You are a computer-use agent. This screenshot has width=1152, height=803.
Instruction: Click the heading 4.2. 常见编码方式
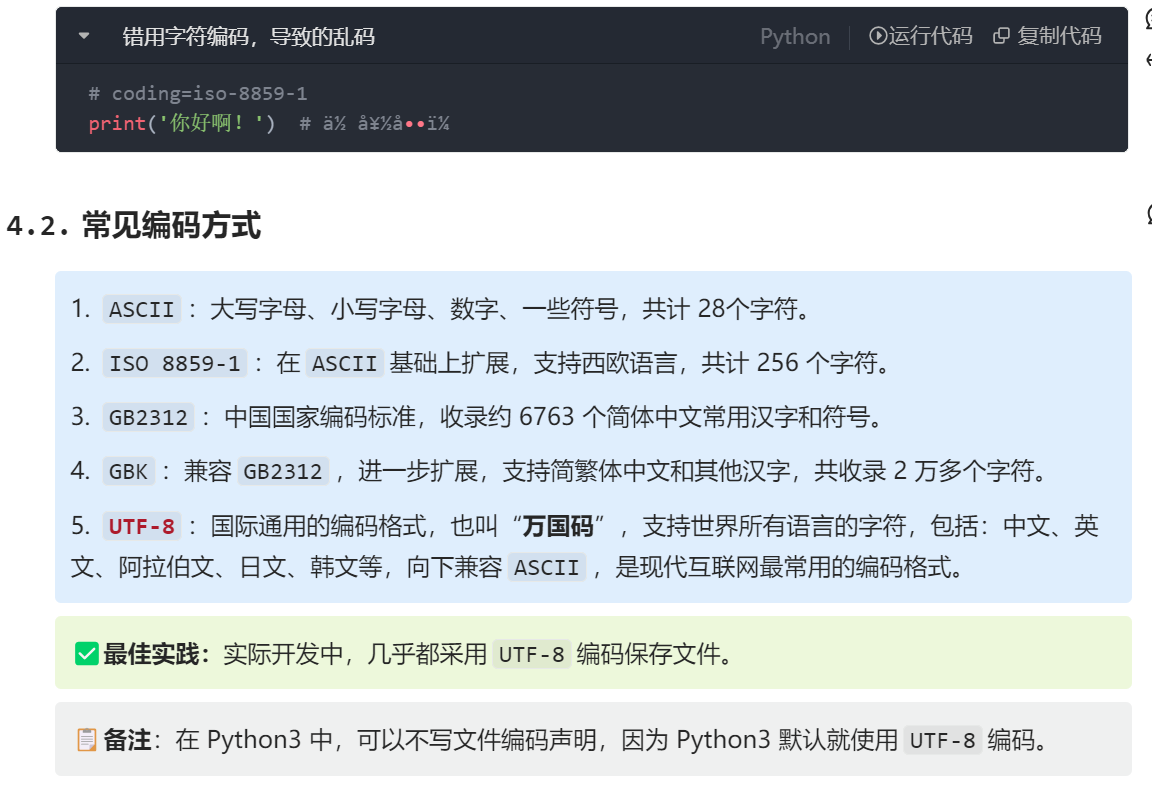click(x=134, y=225)
